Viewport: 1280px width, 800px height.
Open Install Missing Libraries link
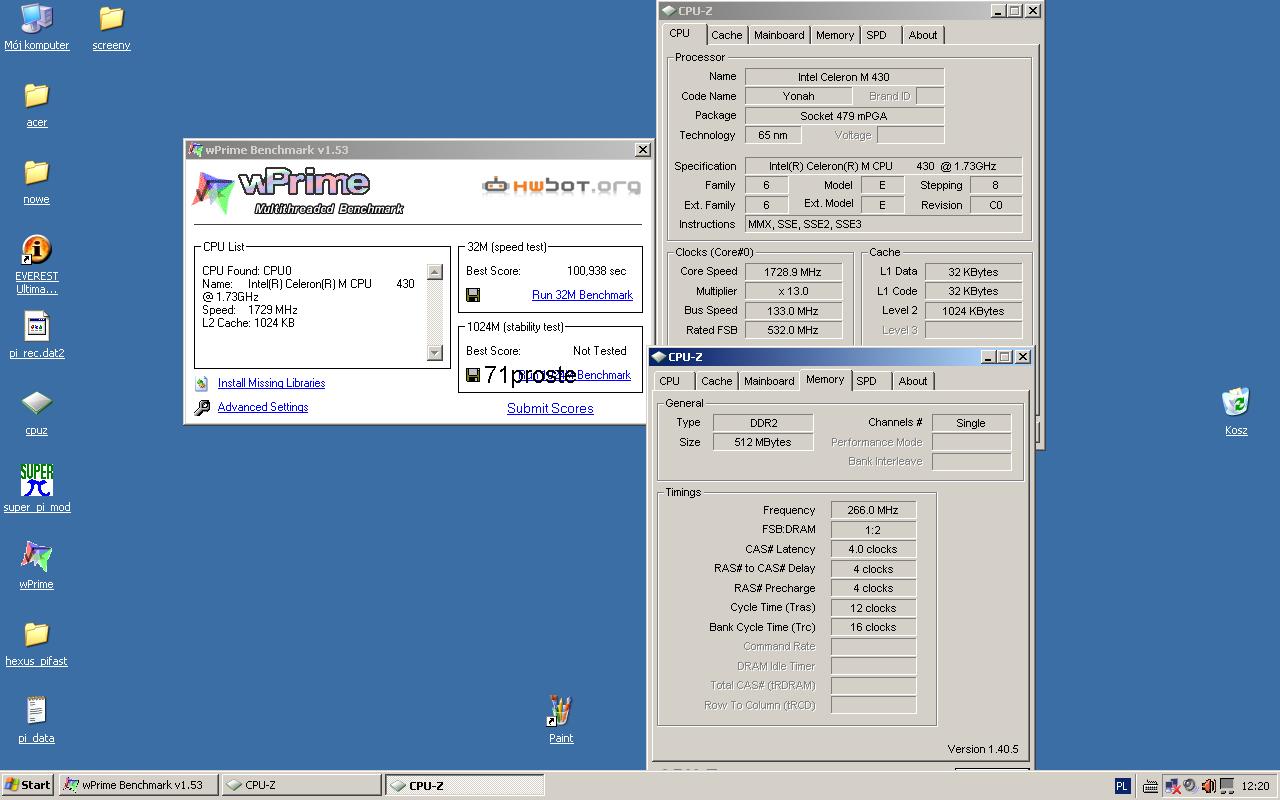(271, 383)
